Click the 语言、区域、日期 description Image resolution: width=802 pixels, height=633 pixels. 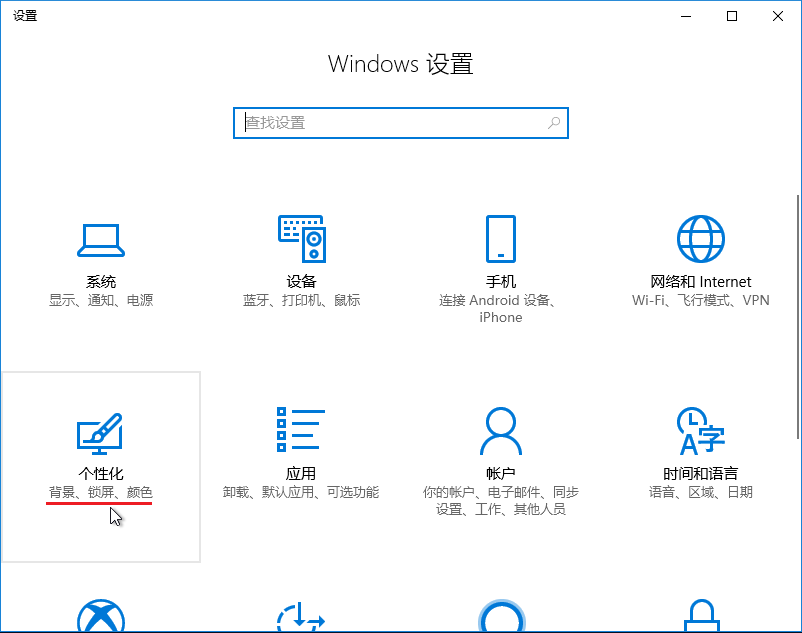(701, 492)
